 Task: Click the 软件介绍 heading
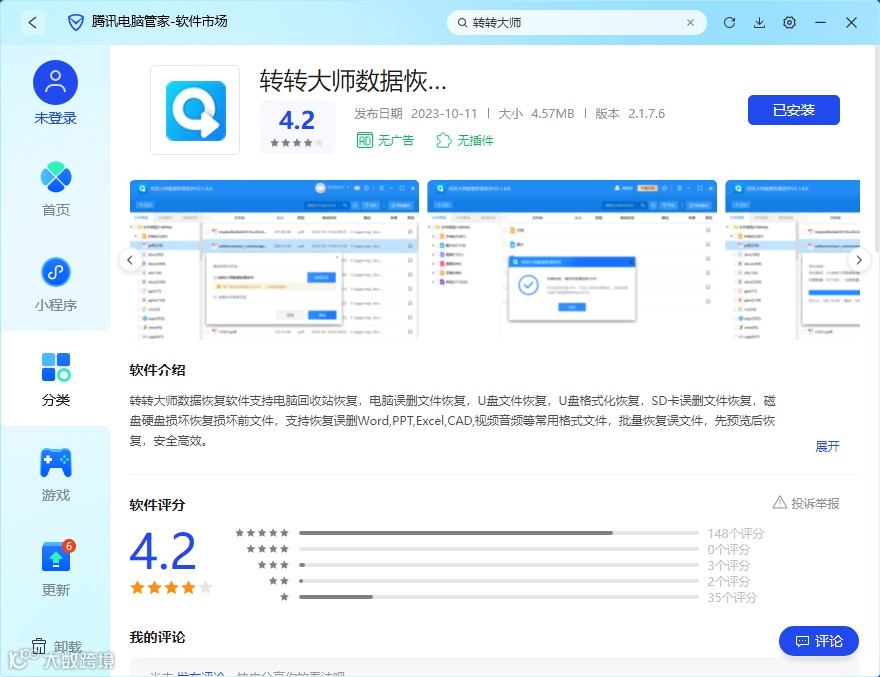pyautogui.click(x=157, y=370)
